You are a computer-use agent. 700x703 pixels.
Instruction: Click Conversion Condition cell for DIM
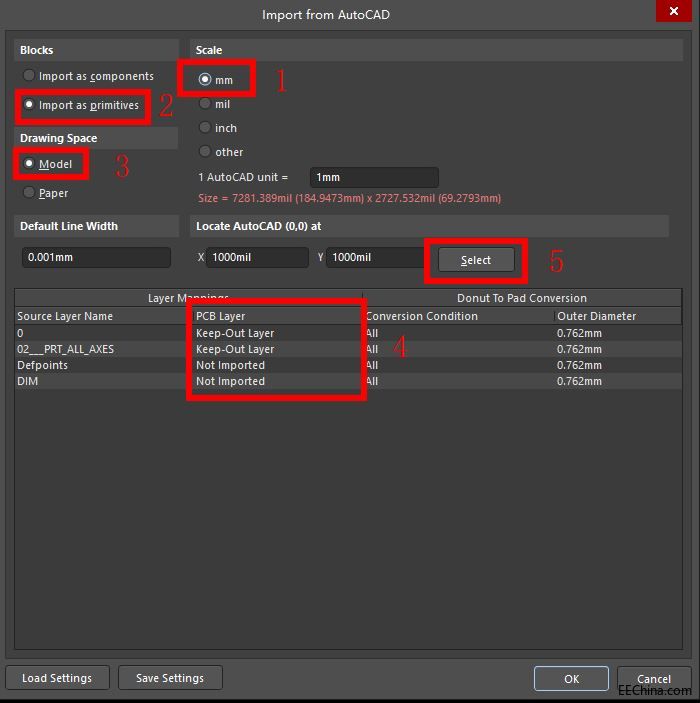pos(458,382)
